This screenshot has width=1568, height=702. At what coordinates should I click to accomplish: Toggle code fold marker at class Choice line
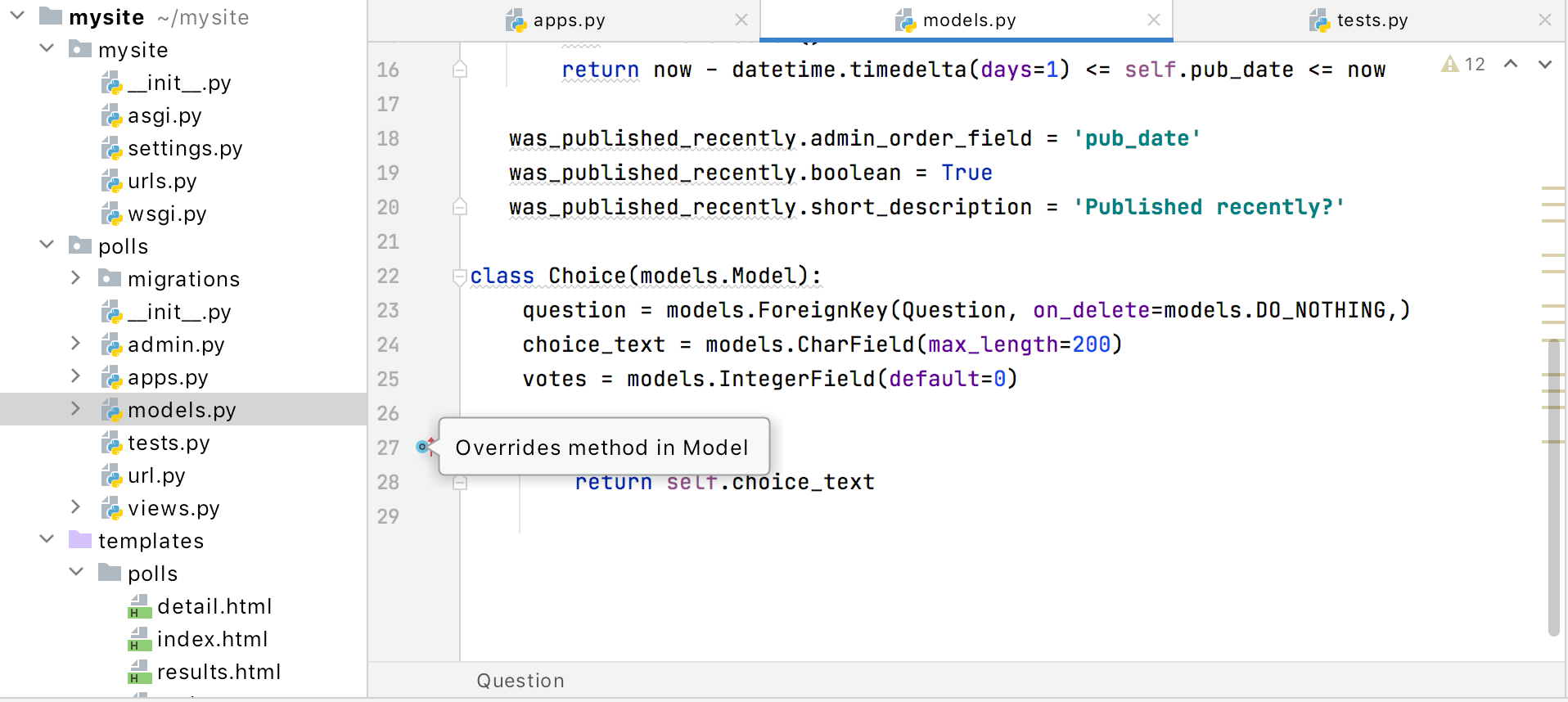[459, 277]
